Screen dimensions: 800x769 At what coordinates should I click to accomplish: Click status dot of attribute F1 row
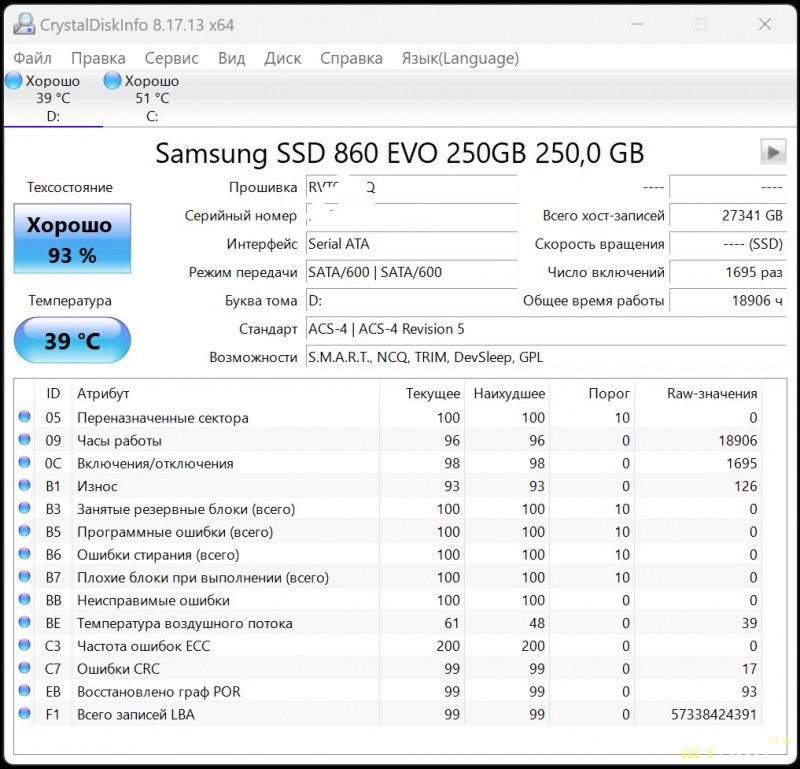coord(24,713)
